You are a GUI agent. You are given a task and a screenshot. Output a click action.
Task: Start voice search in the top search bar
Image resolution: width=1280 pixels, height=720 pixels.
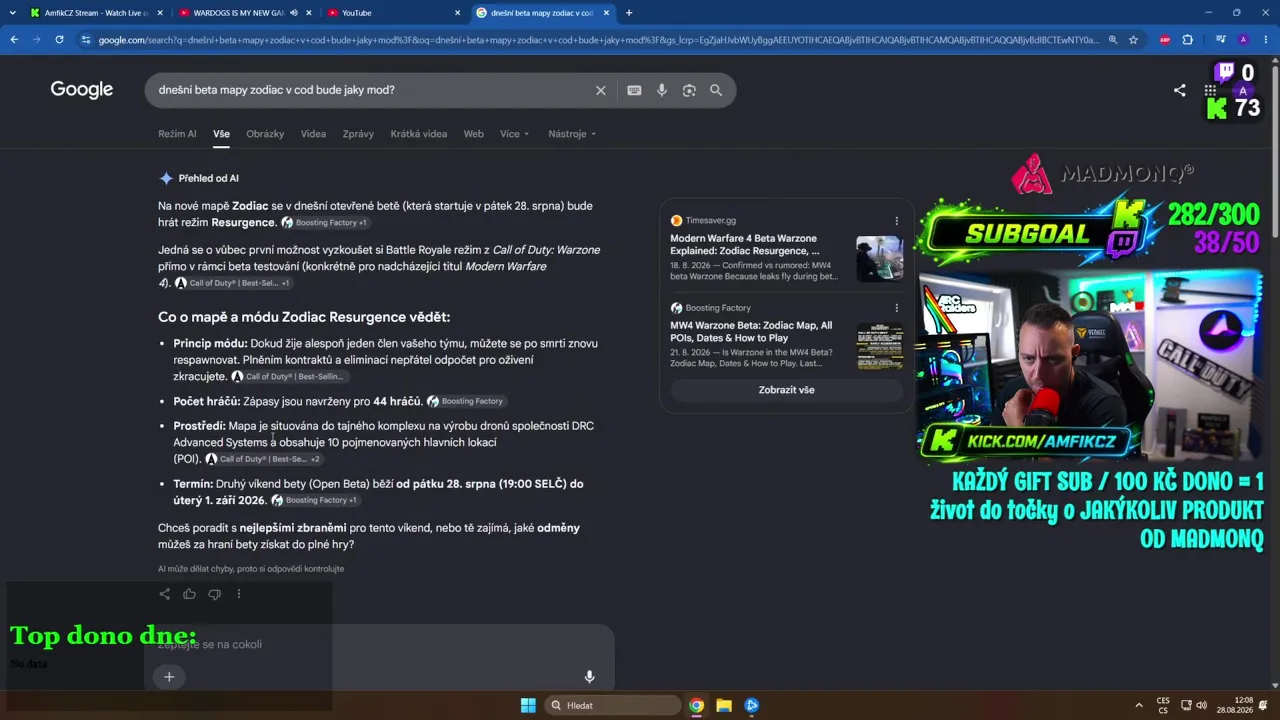(661, 90)
